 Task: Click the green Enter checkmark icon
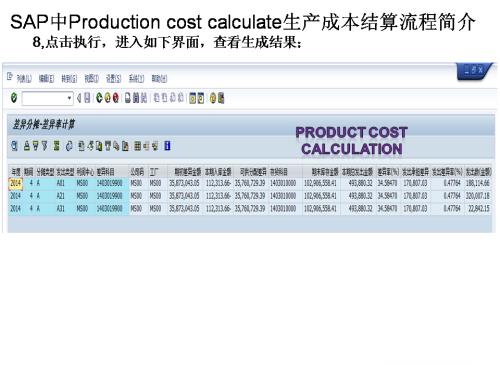(14, 98)
